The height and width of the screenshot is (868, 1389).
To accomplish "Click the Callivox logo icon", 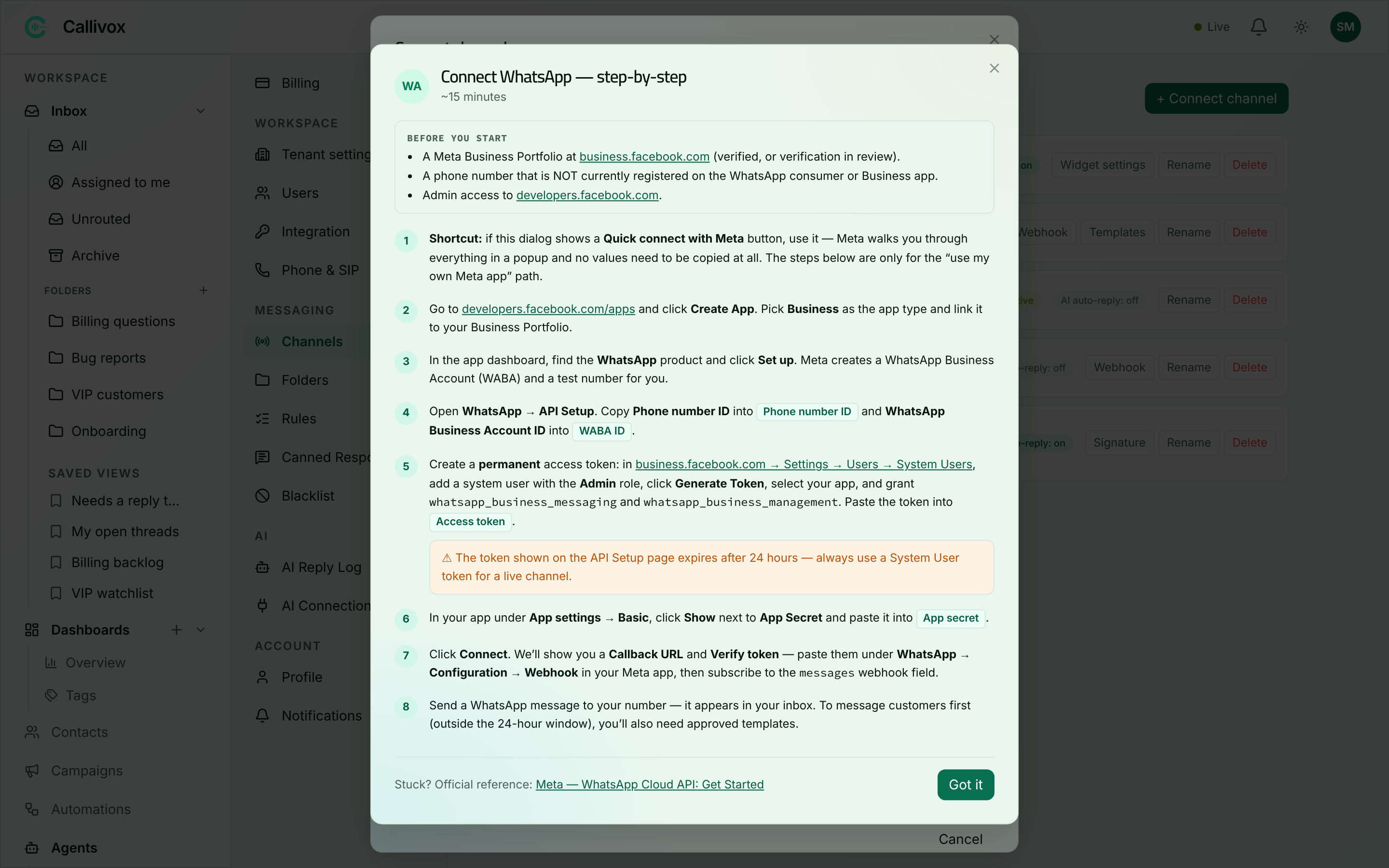I will (x=36, y=27).
